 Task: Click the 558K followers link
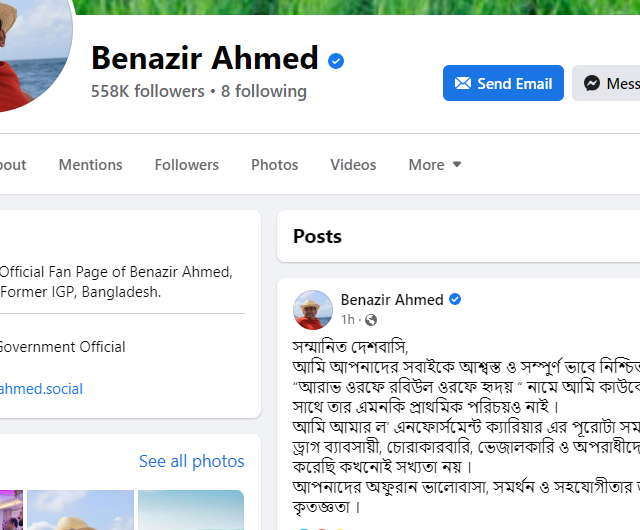point(148,91)
